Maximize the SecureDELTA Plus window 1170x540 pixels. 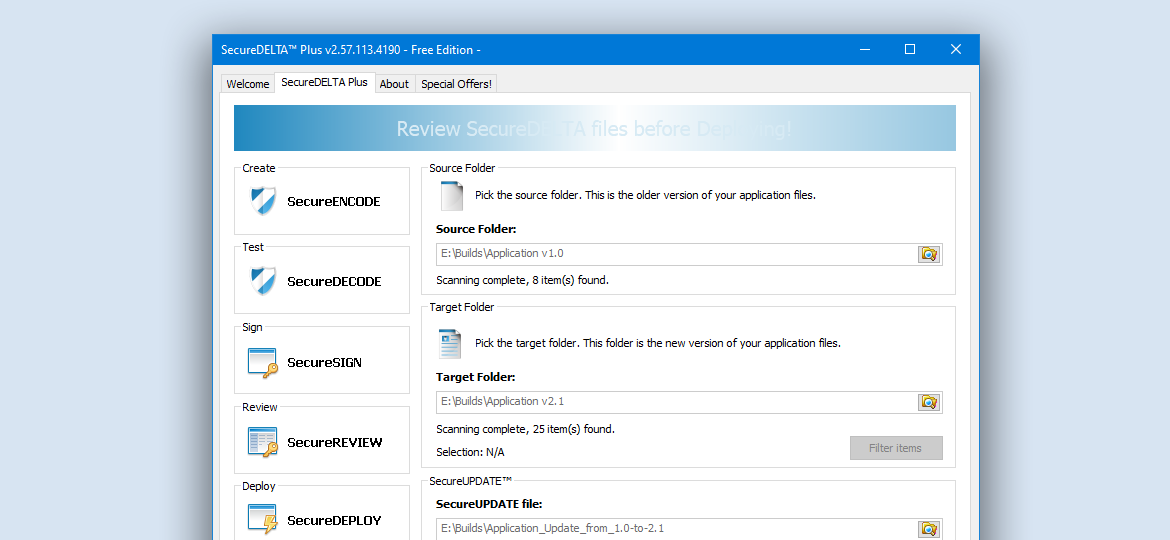[910, 49]
